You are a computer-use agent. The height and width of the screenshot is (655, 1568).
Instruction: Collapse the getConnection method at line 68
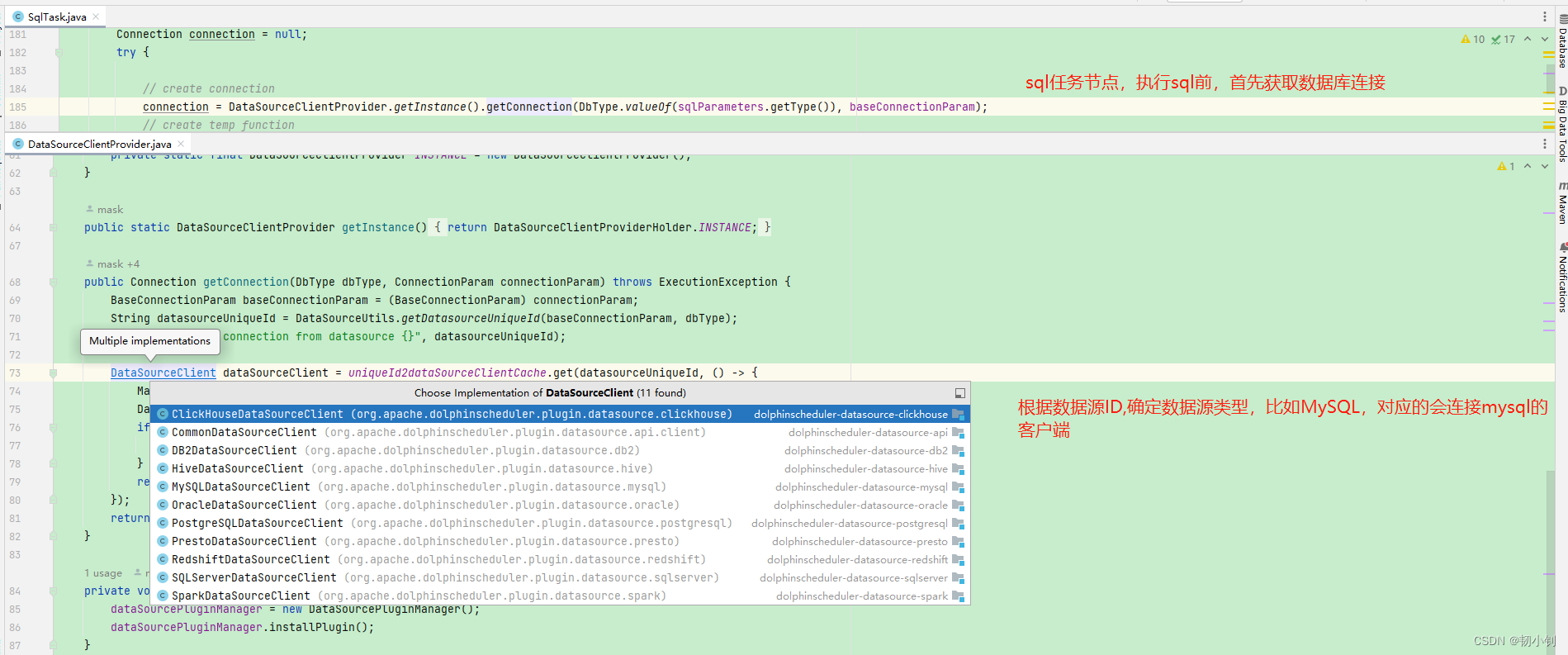pos(53,282)
